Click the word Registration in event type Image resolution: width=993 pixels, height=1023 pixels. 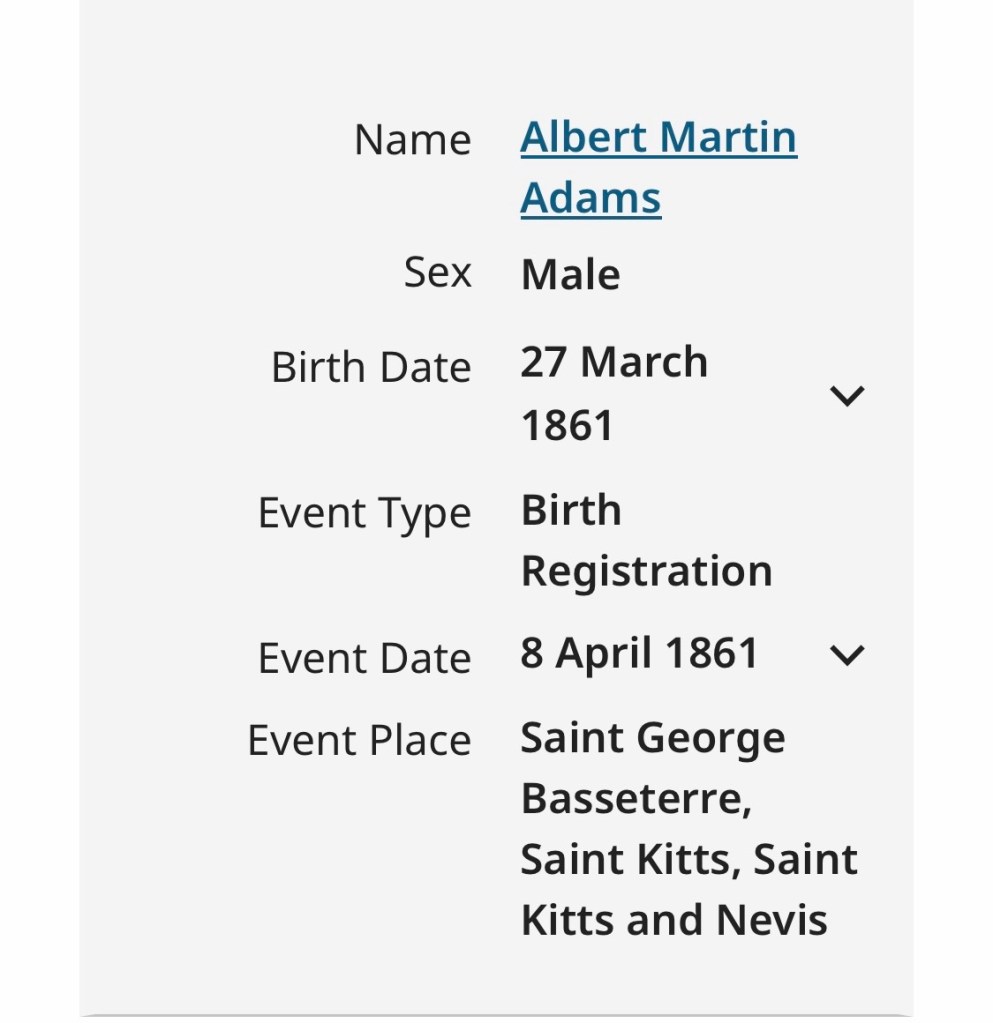[646, 572]
